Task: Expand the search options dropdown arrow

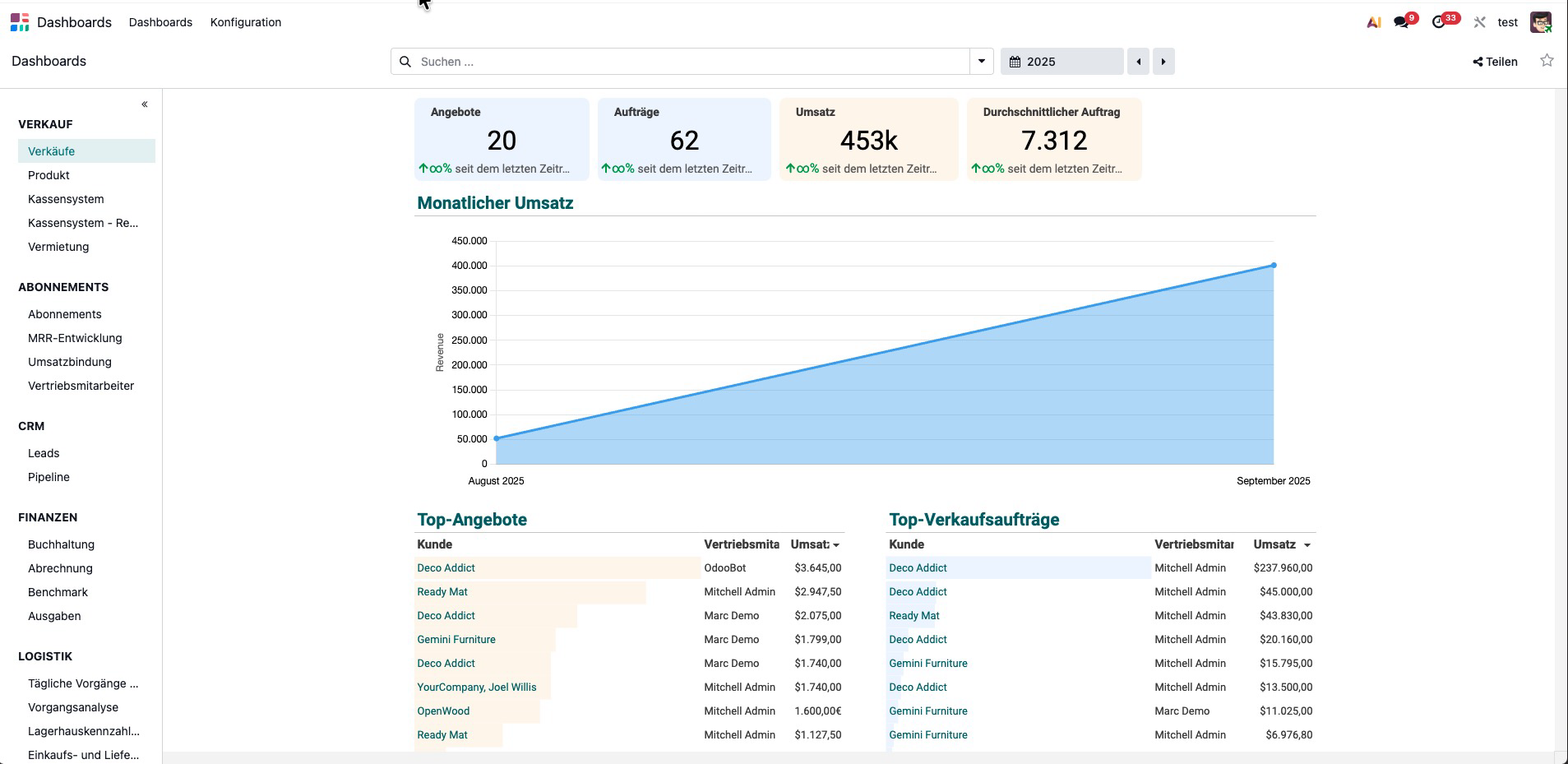Action: (981, 62)
